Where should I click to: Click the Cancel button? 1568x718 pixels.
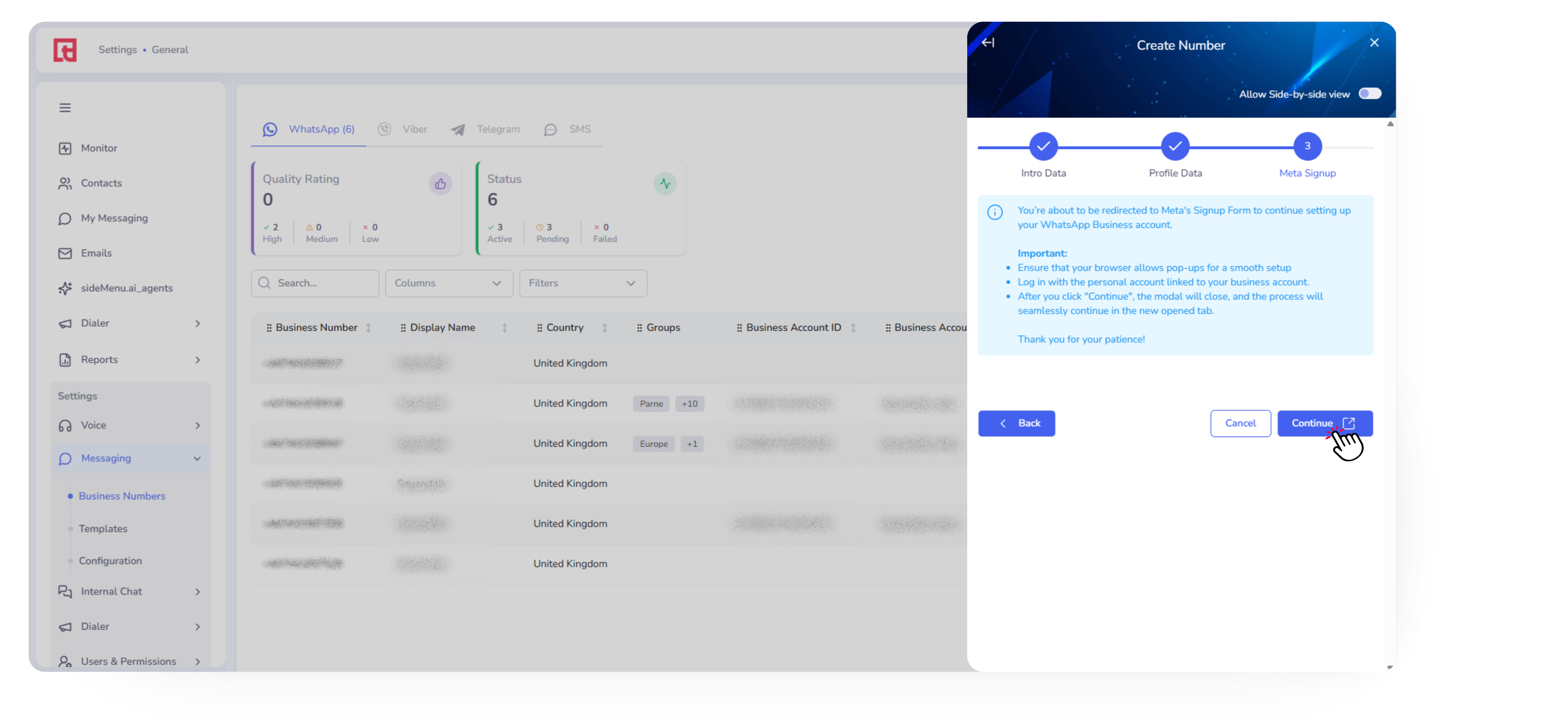pos(1240,423)
